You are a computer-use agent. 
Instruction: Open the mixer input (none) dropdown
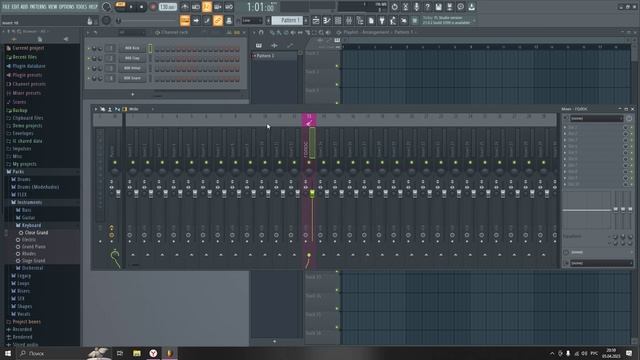(x=596, y=118)
